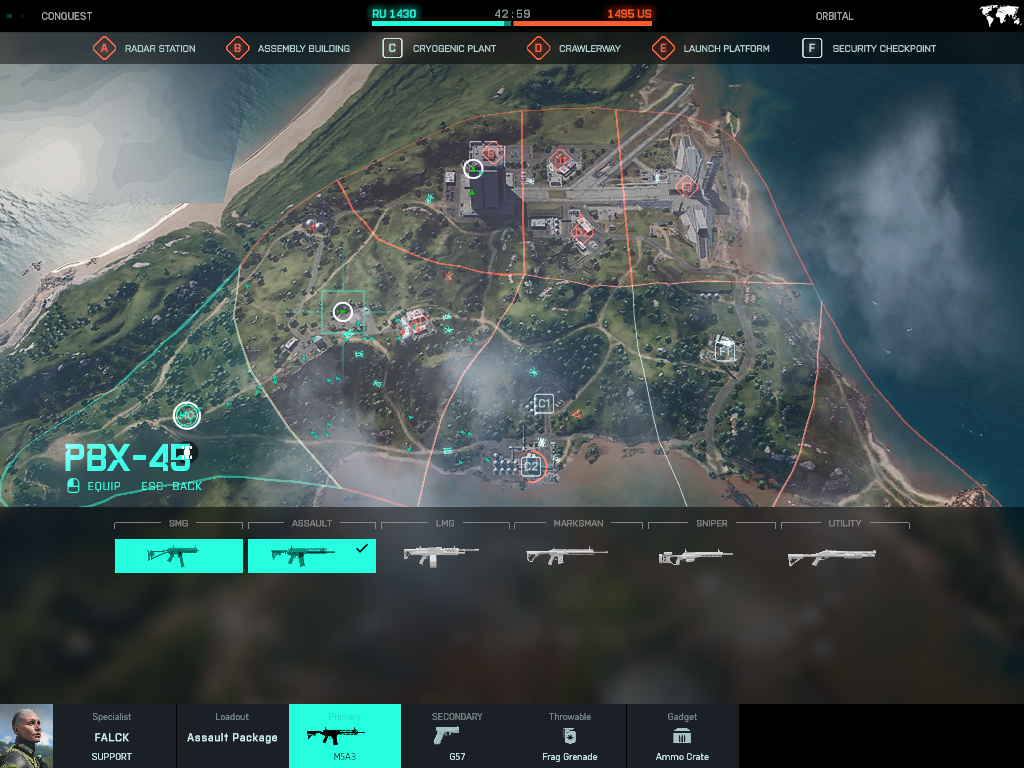This screenshot has height=768, width=1024.
Task: Change the Specialist Falck Support slot
Action: [112, 736]
